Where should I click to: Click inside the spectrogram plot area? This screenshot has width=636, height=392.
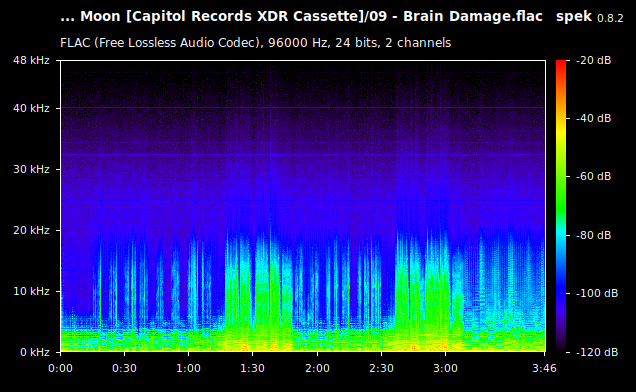(x=303, y=206)
